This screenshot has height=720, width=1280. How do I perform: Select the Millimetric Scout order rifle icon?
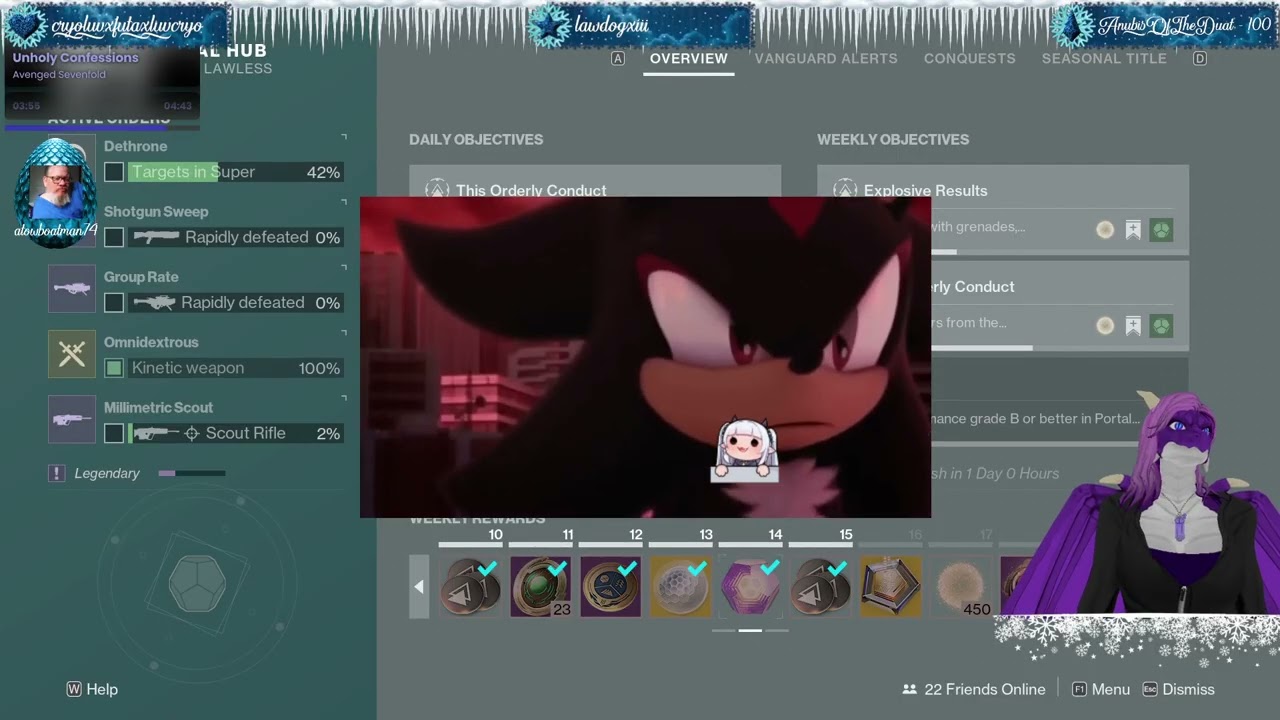point(72,419)
